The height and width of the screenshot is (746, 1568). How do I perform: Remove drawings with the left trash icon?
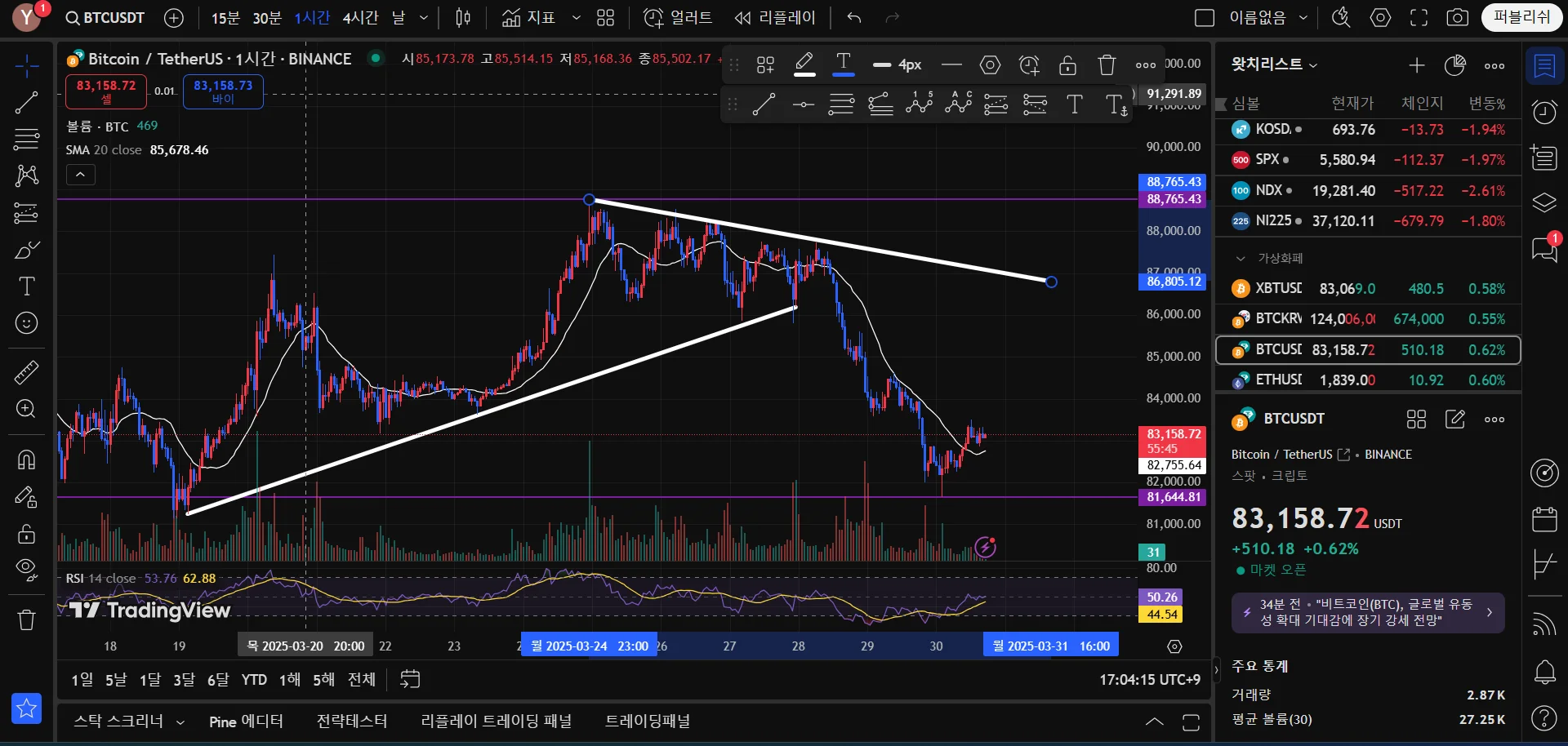tap(26, 620)
